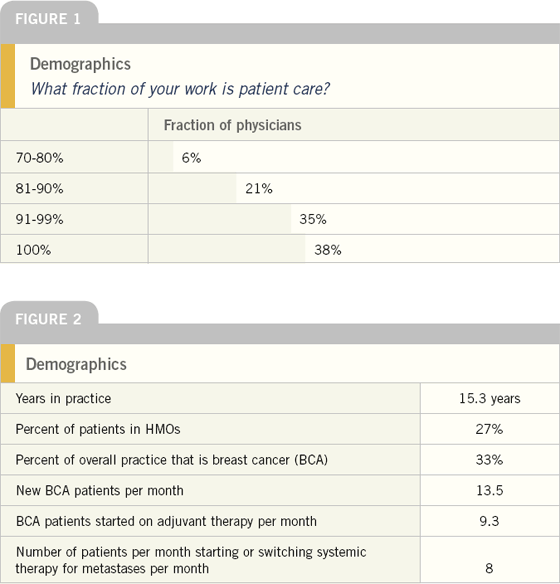
Task: Click the FIGURE 1 tab label
Action: click(48, 19)
